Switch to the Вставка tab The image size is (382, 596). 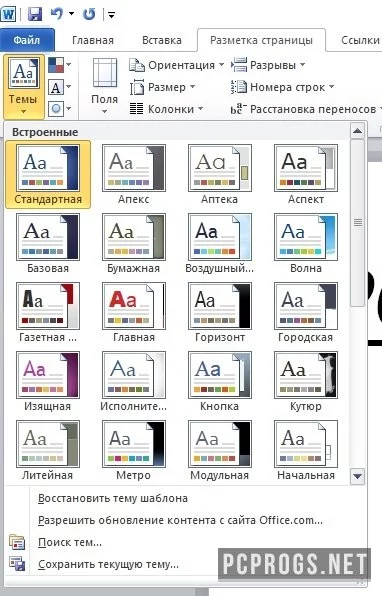click(x=162, y=40)
